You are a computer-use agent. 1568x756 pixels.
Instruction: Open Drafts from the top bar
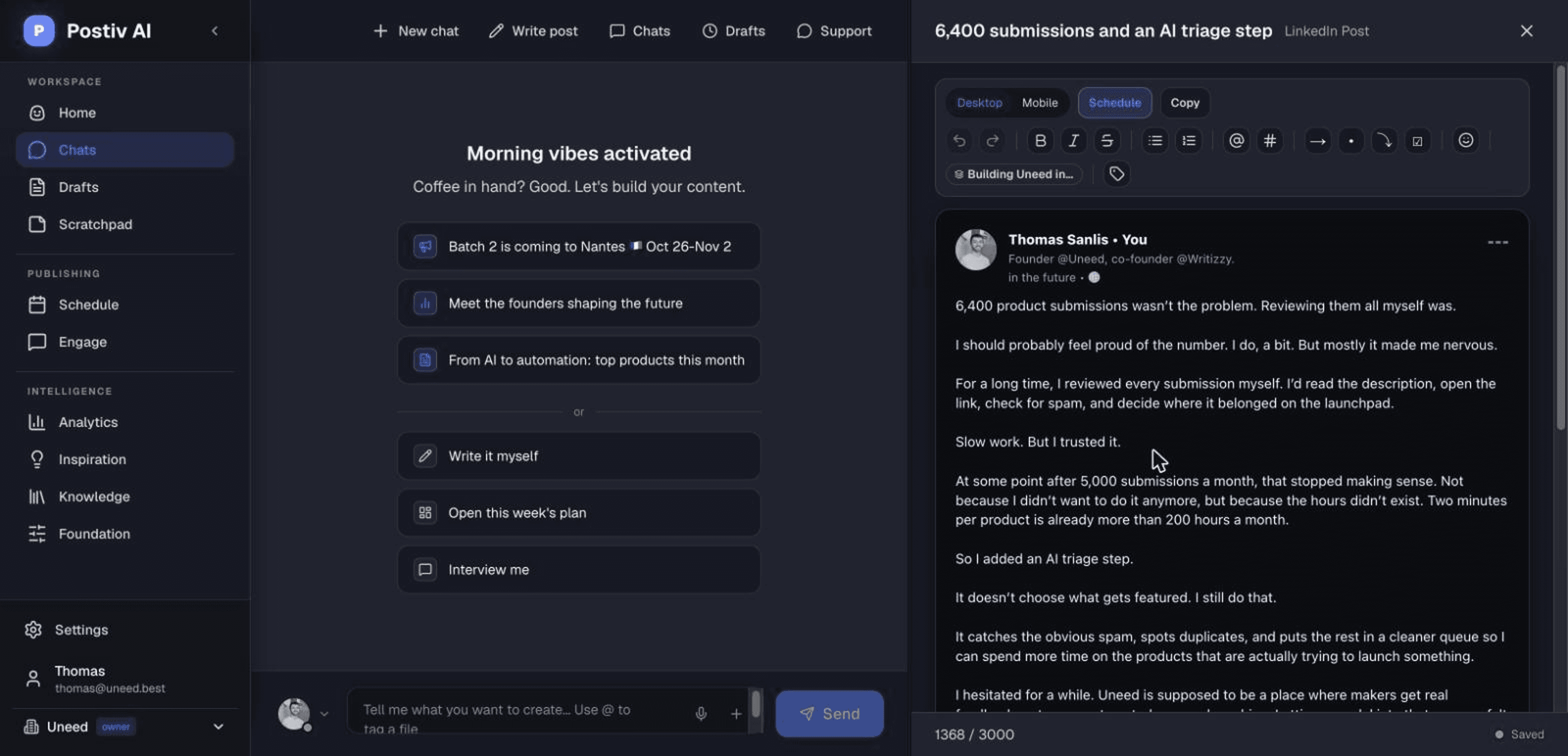(733, 30)
